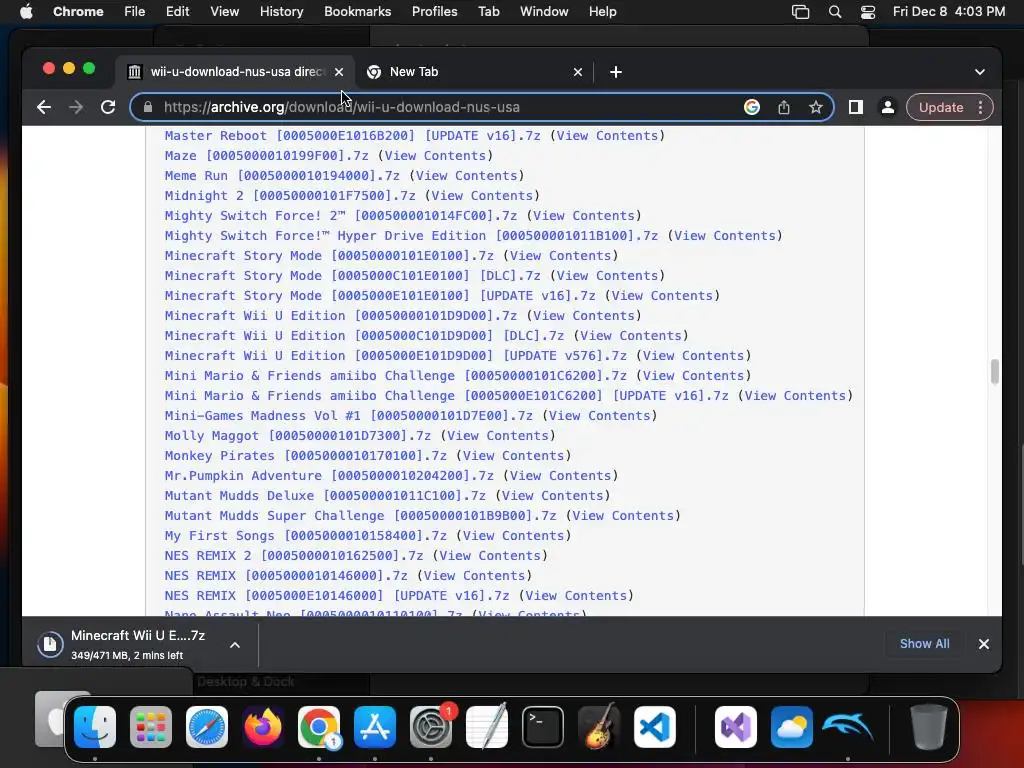The image size is (1024, 768).
Task: Switch to the New Tab tab
Action: click(473, 72)
